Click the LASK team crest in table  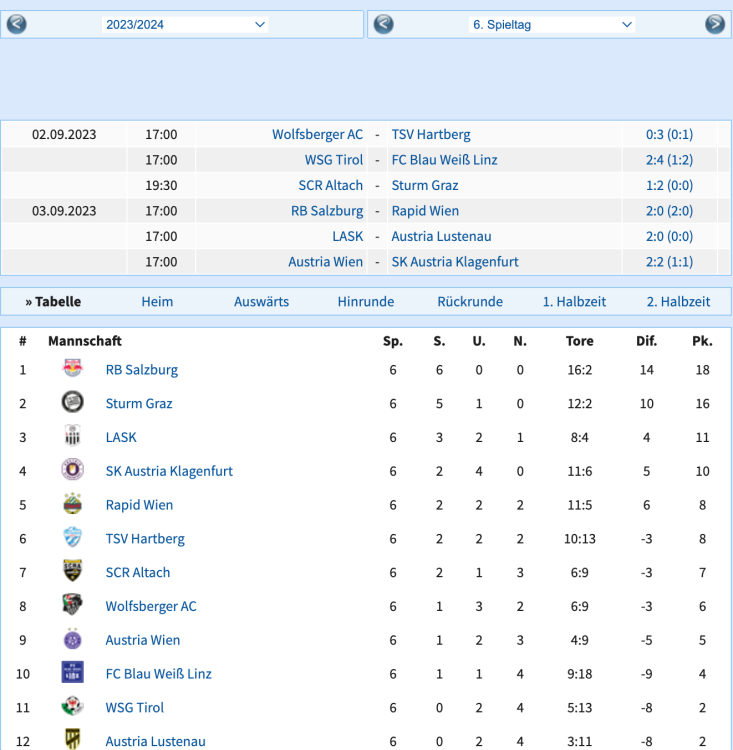[72, 437]
